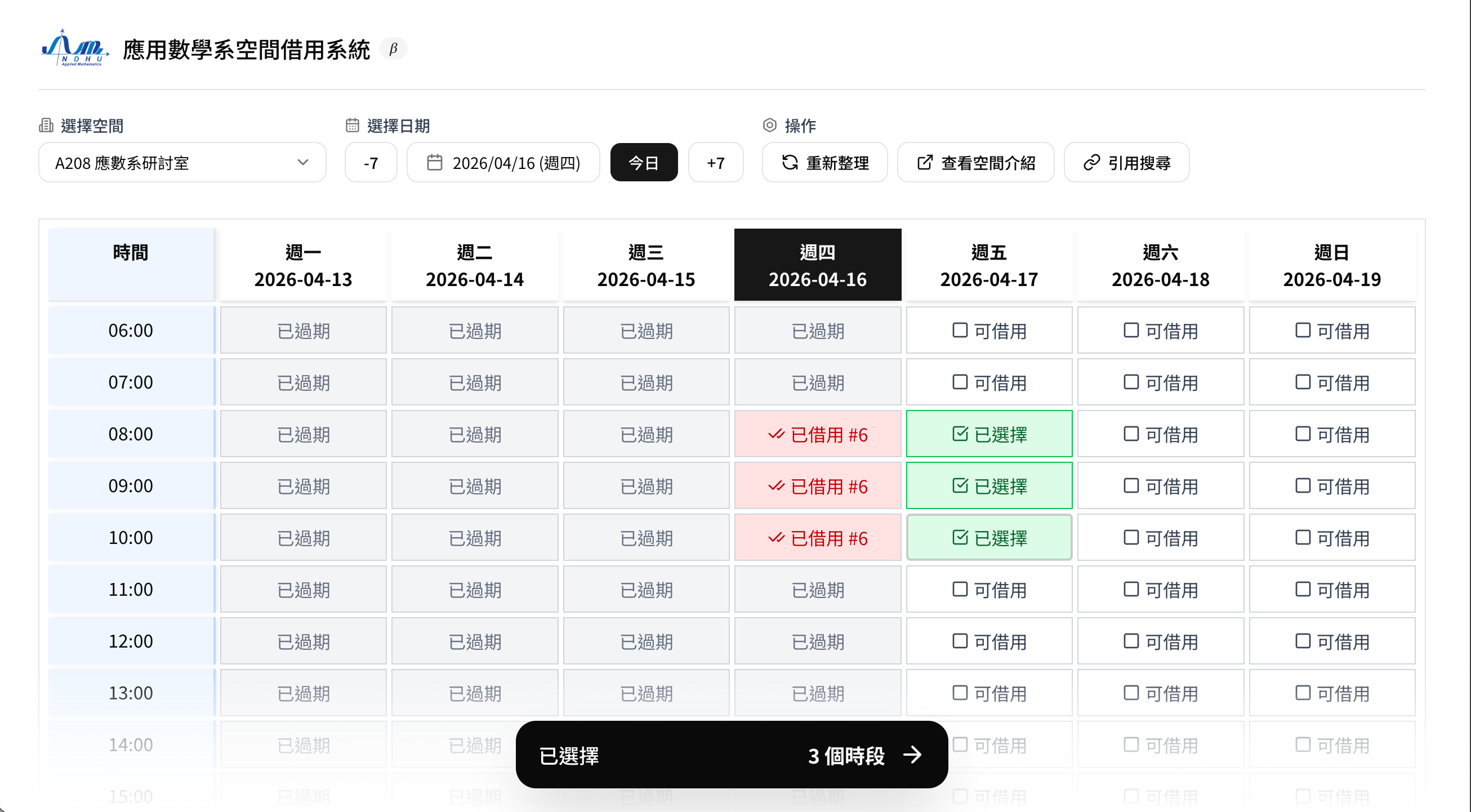Click the 週日 2026-04-19 column header
The image size is (1471, 812).
coord(1332,265)
